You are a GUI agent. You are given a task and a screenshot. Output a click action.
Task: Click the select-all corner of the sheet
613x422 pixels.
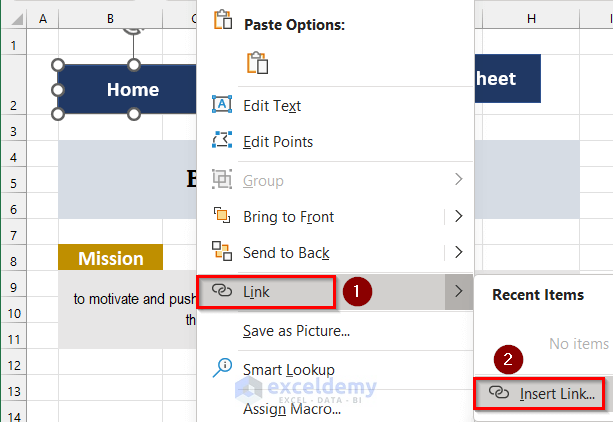click(x=13, y=19)
